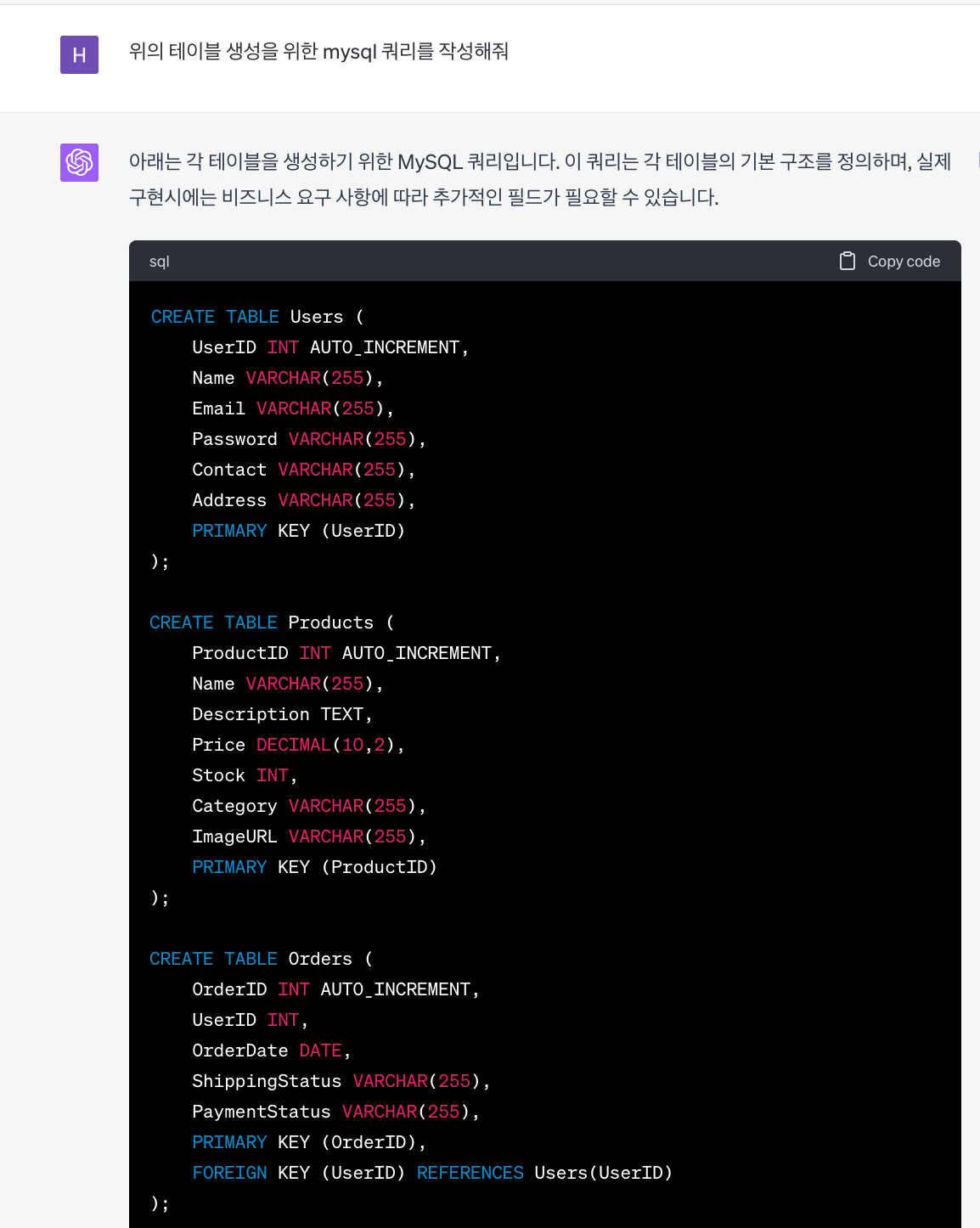
Task: Click the FOREIGN KEY (UserID) REFERENCES line
Action: pyautogui.click(x=432, y=1173)
